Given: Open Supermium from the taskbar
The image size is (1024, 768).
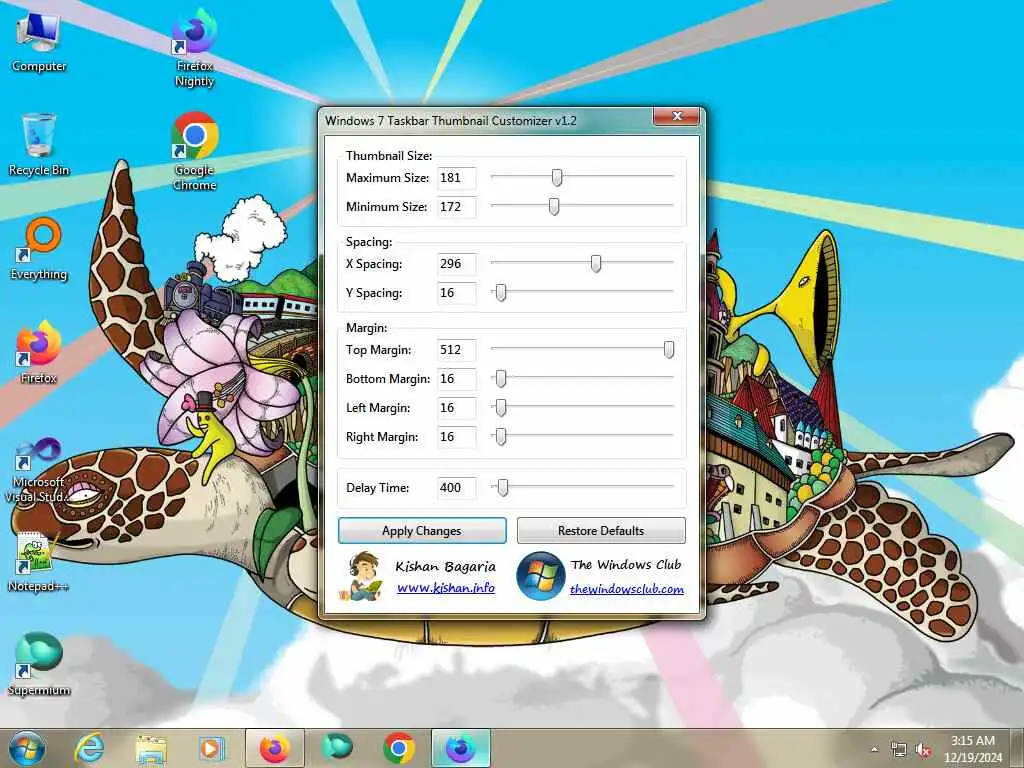Looking at the screenshot, I should (337, 748).
